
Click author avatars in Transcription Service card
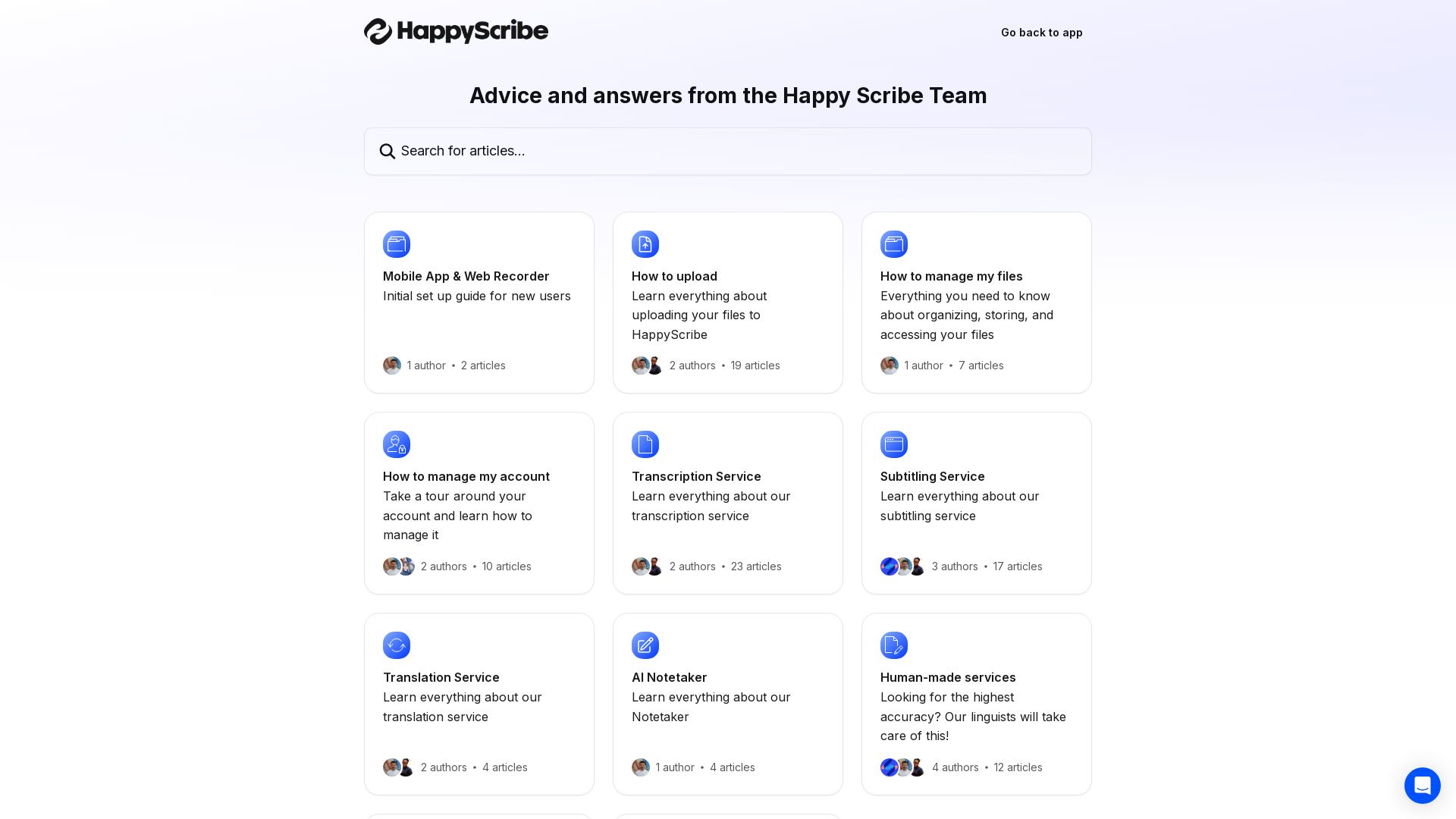pyautogui.click(x=648, y=566)
